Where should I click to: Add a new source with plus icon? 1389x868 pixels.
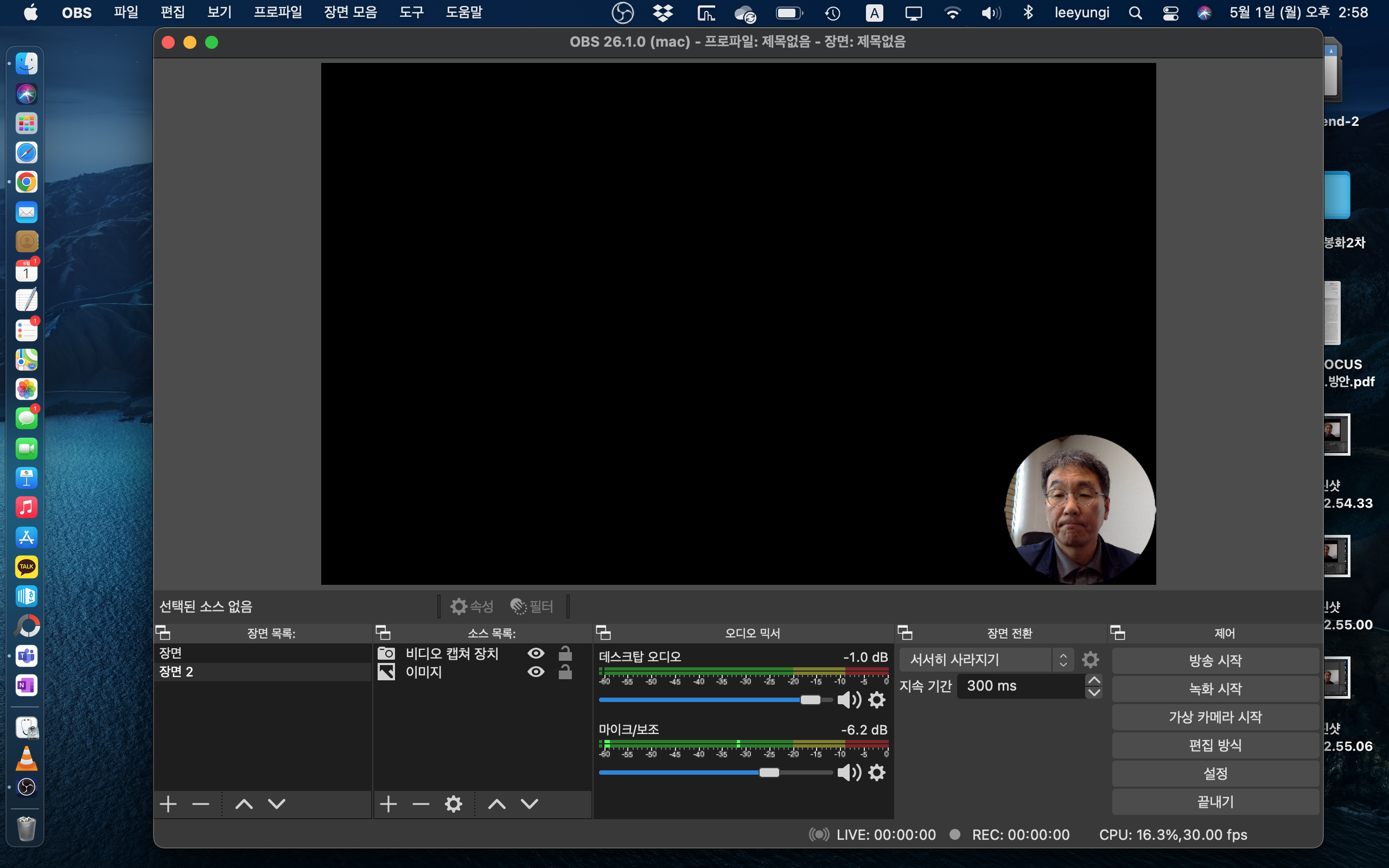(388, 805)
